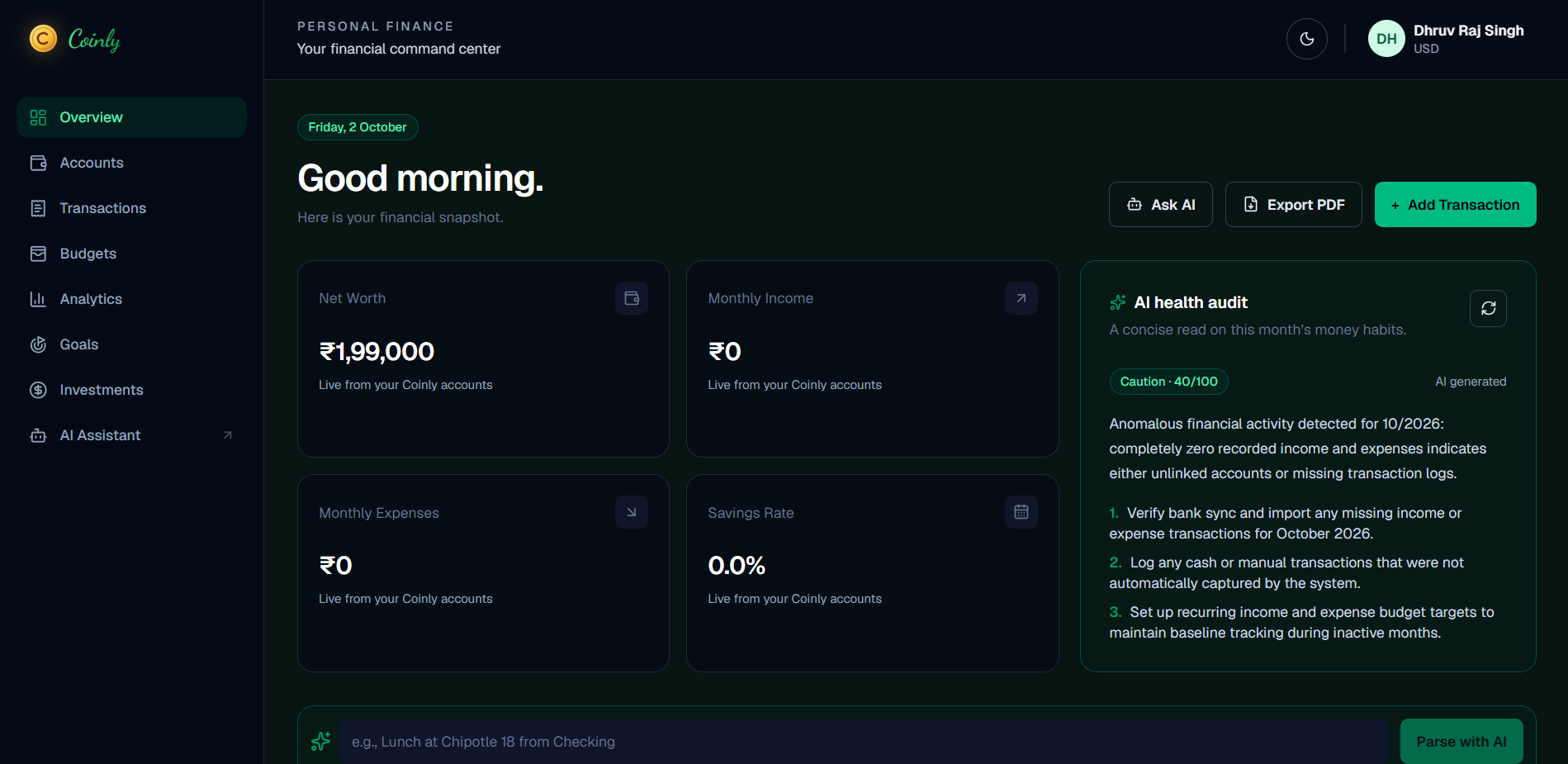Click recommendation 1 about verifying bank sync
1568x764 pixels.
point(1286,523)
